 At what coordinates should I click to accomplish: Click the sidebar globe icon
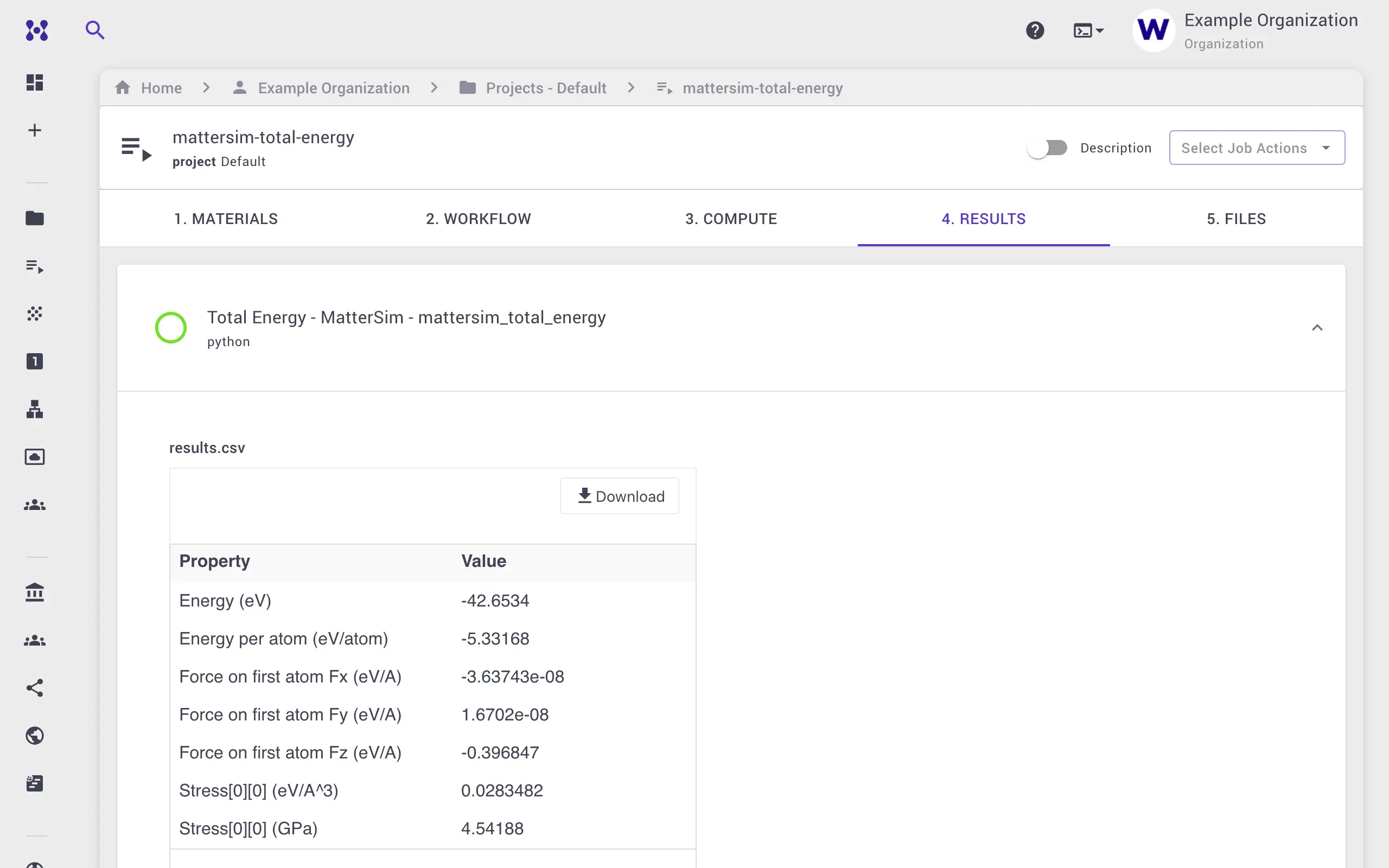click(34, 736)
